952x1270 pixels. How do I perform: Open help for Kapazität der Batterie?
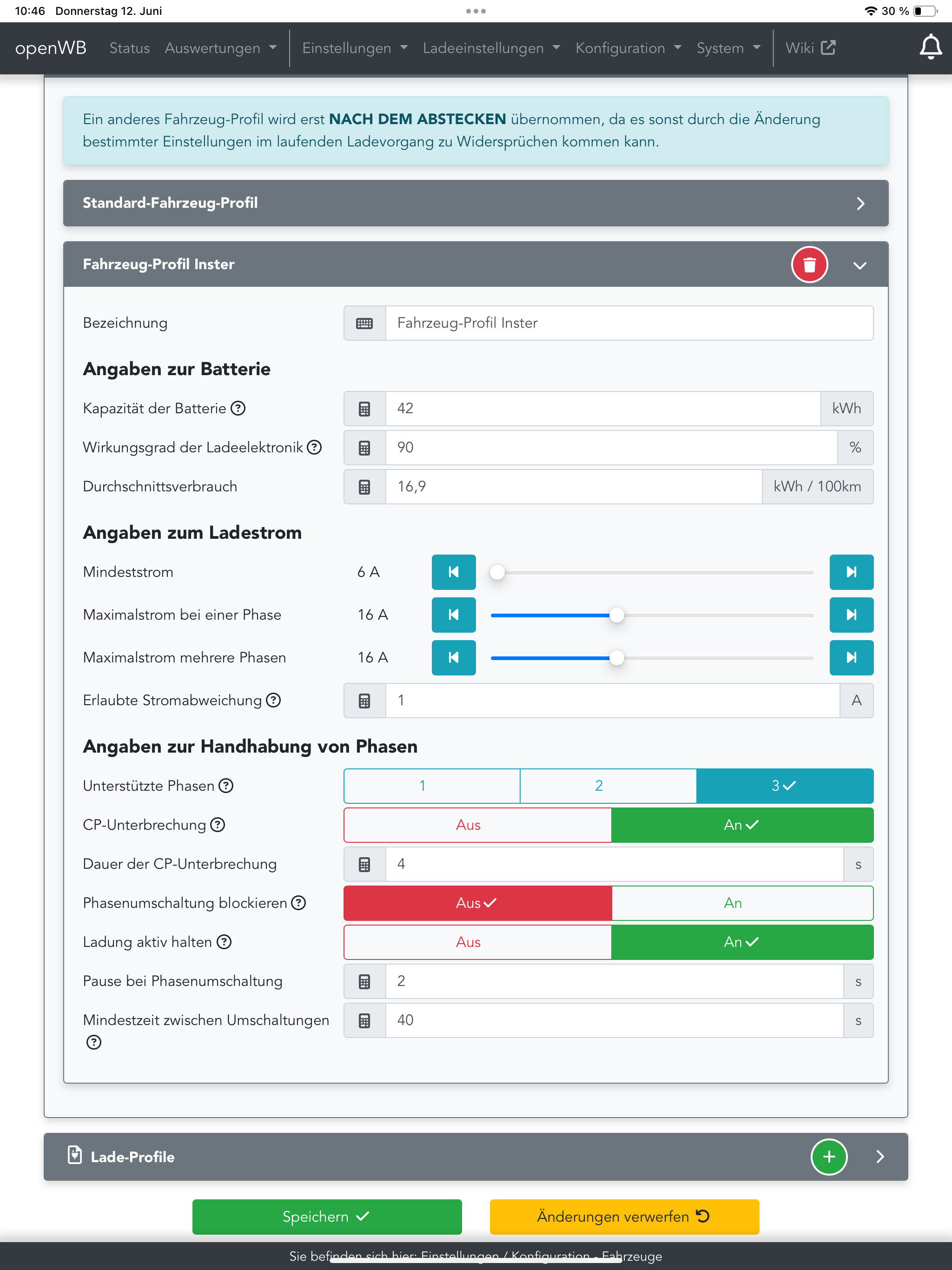[x=238, y=408]
